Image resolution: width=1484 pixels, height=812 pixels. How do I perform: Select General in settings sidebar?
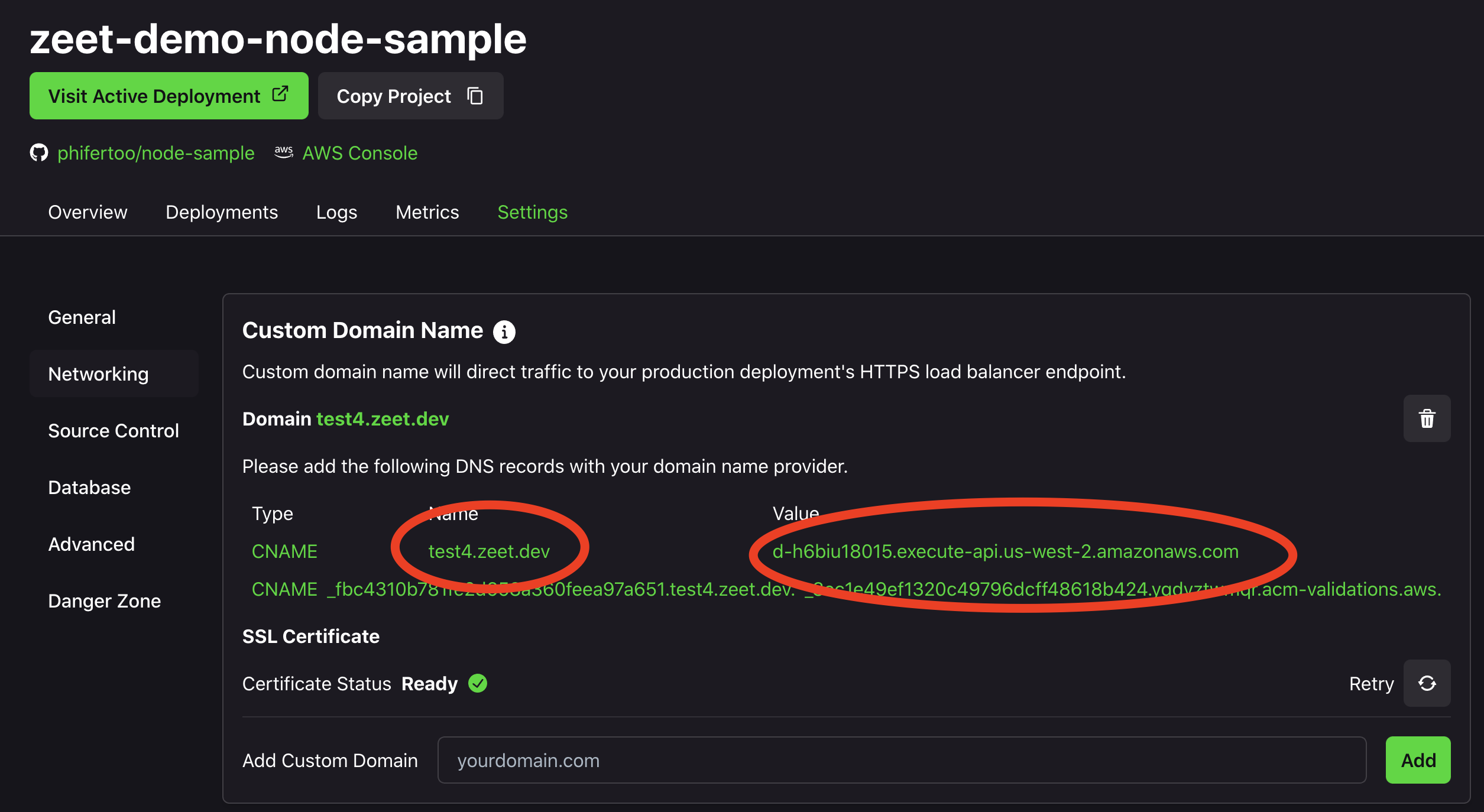82,317
